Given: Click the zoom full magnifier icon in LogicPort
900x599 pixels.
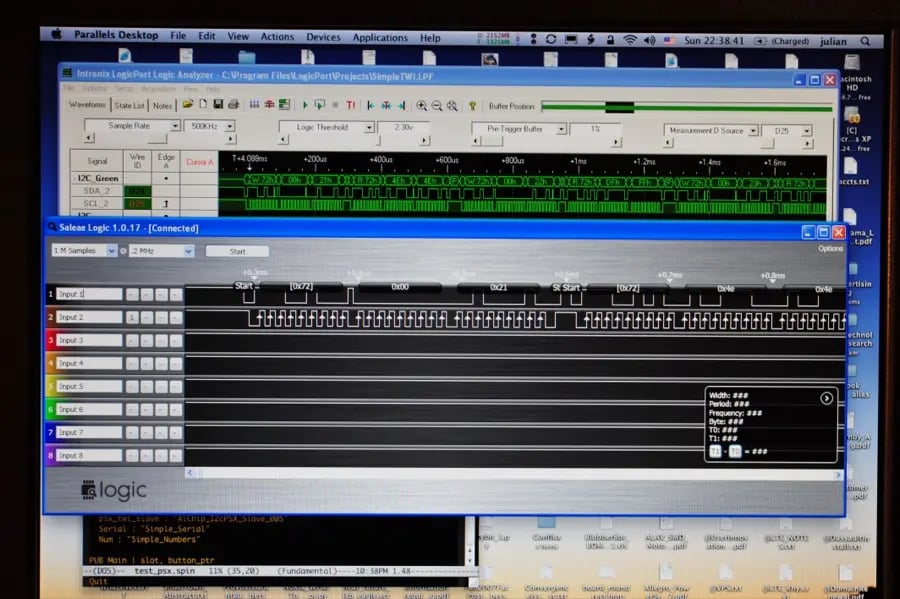Looking at the screenshot, I should click(x=452, y=106).
